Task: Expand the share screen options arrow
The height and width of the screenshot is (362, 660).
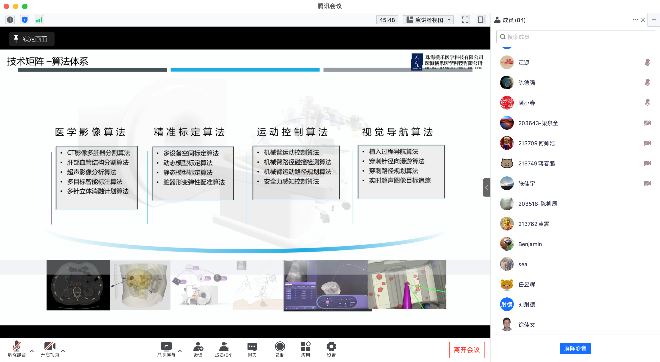Action: pos(180,350)
